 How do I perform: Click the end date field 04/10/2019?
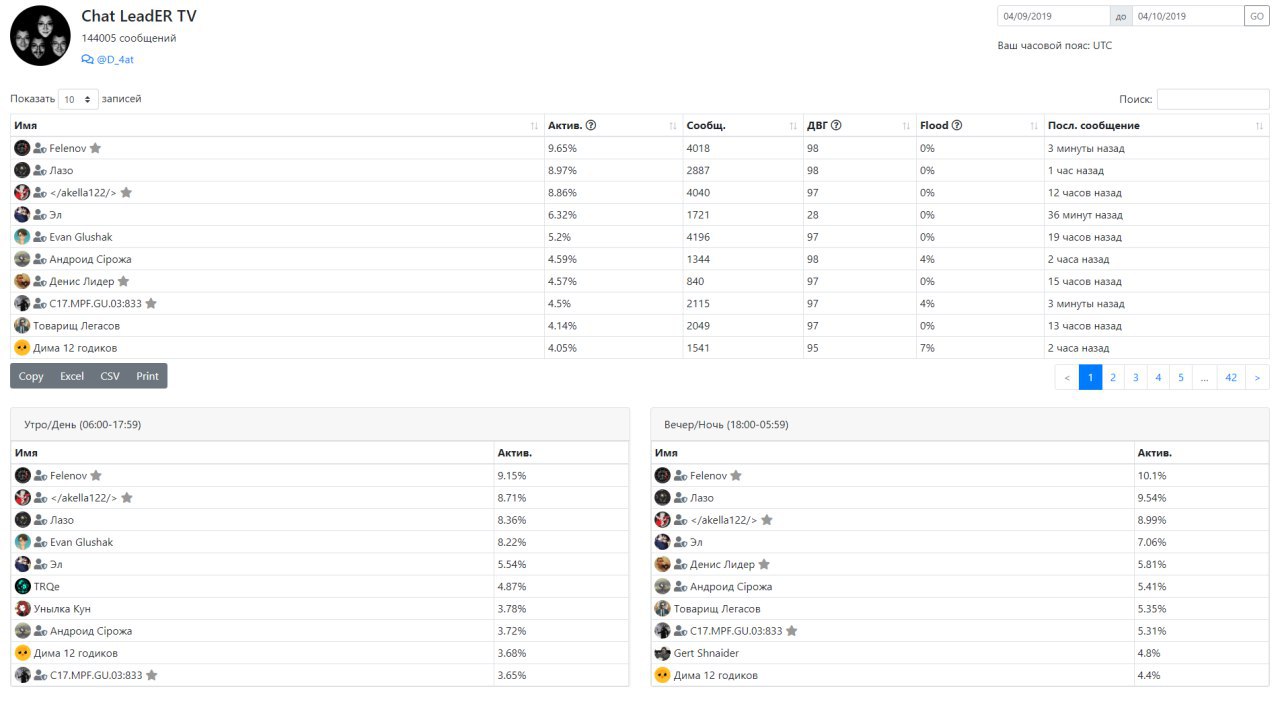[x=1188, y=16]
